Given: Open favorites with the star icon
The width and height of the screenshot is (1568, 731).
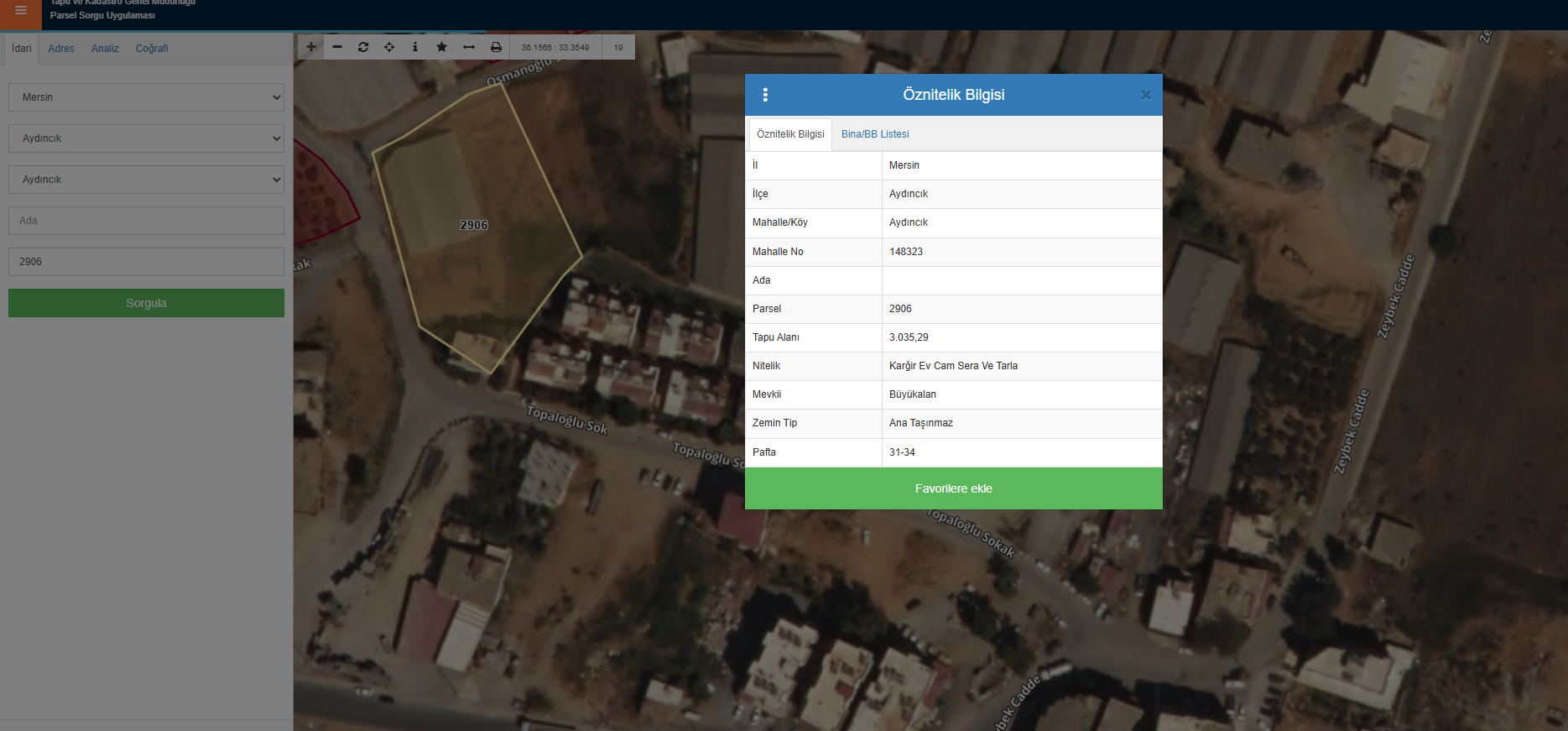Looking at the screenshot, I should (x=441, y=47).
